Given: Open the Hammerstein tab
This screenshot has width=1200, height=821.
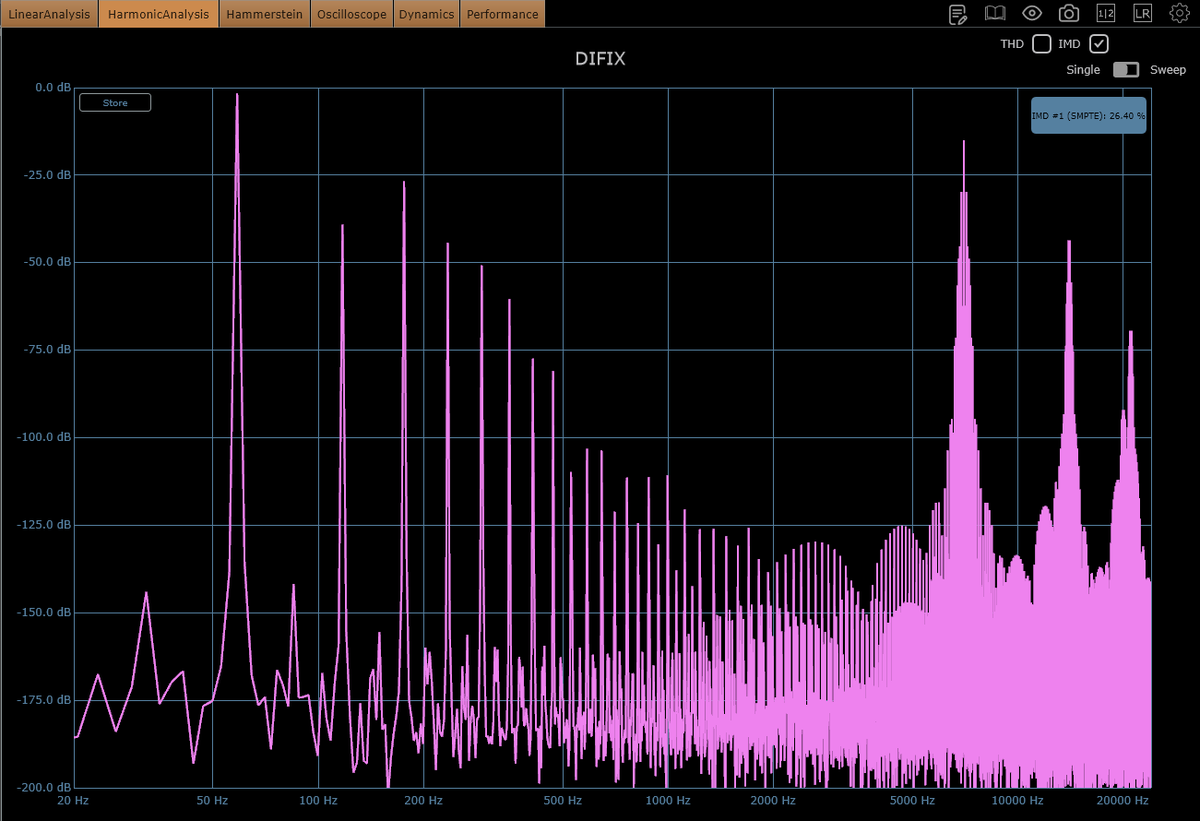Looking at the screenshot, I should pyautogui.click(x=265, y=14).
